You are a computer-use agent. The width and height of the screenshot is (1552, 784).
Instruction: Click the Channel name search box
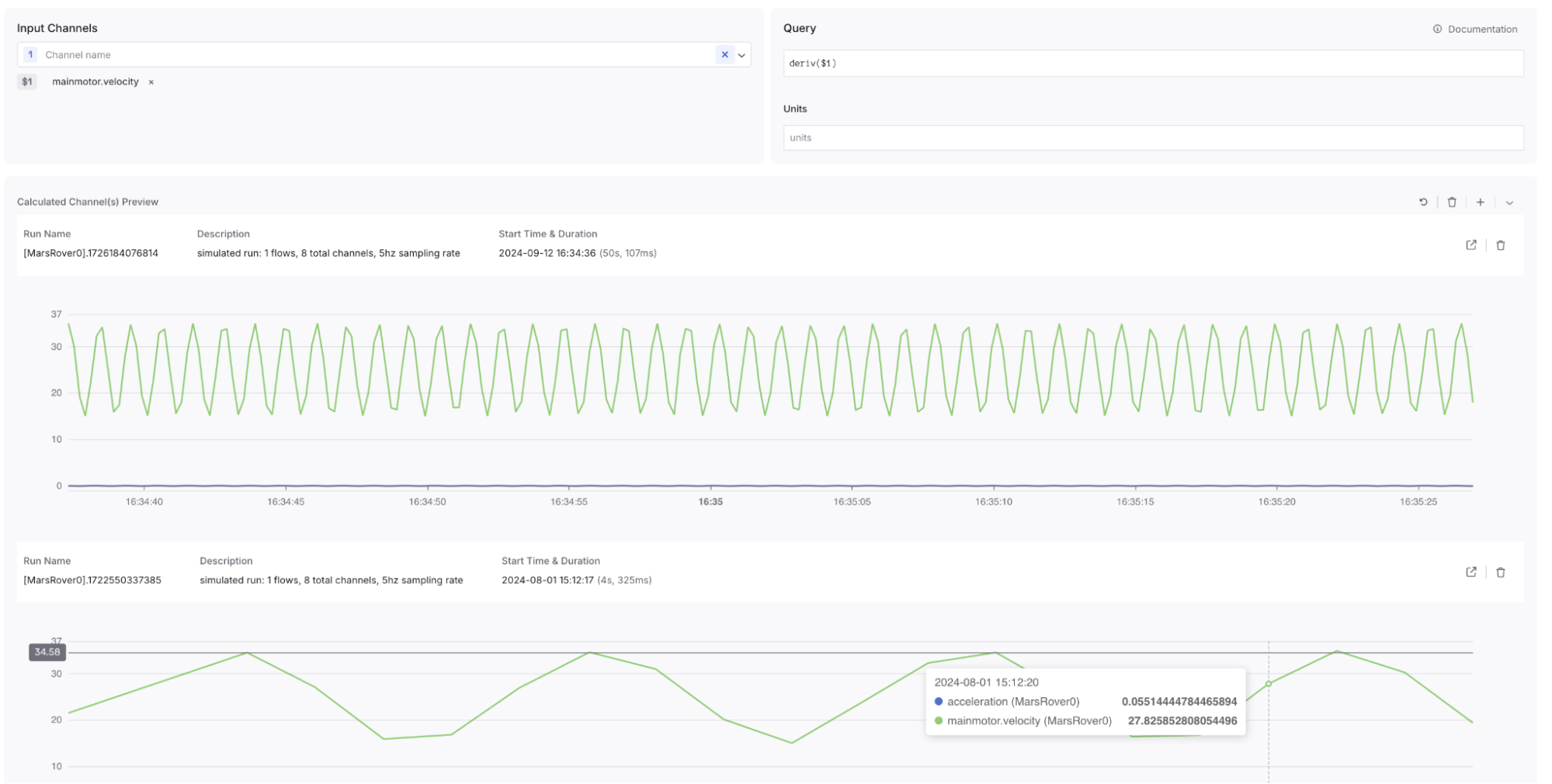(373, 55)
